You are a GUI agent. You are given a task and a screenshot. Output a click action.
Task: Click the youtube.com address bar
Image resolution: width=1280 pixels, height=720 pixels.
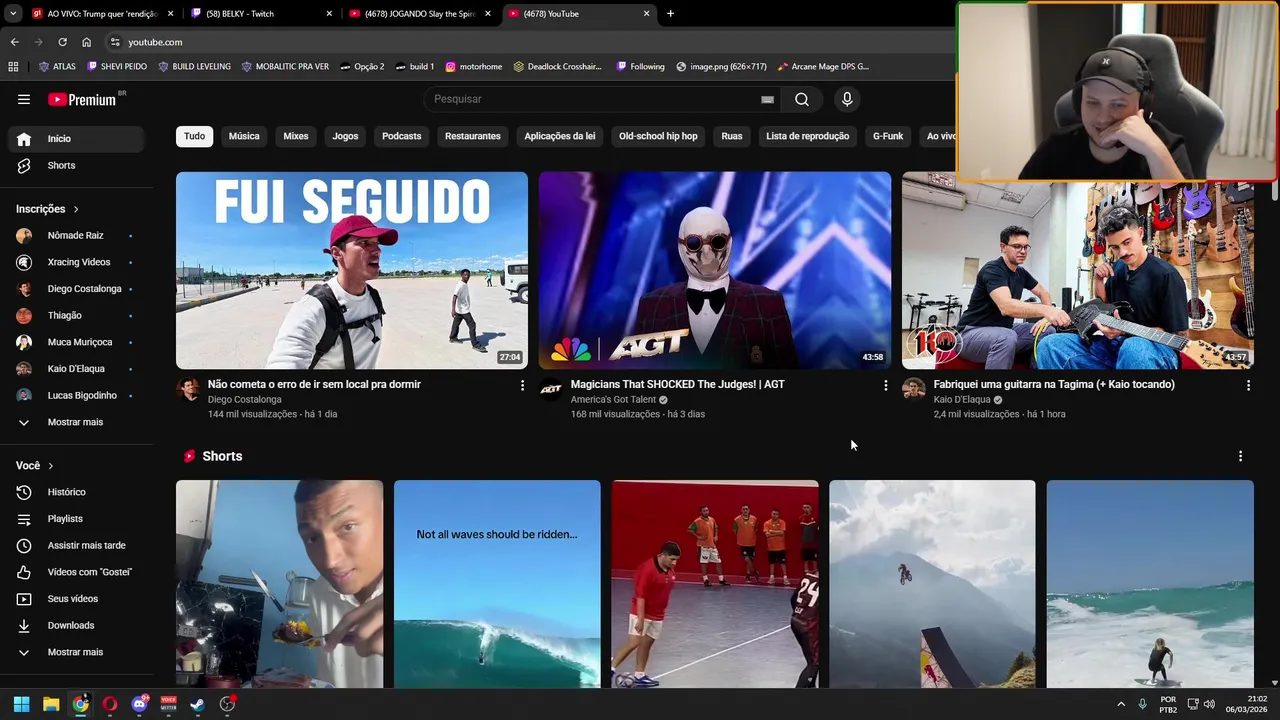coord(530,42)
